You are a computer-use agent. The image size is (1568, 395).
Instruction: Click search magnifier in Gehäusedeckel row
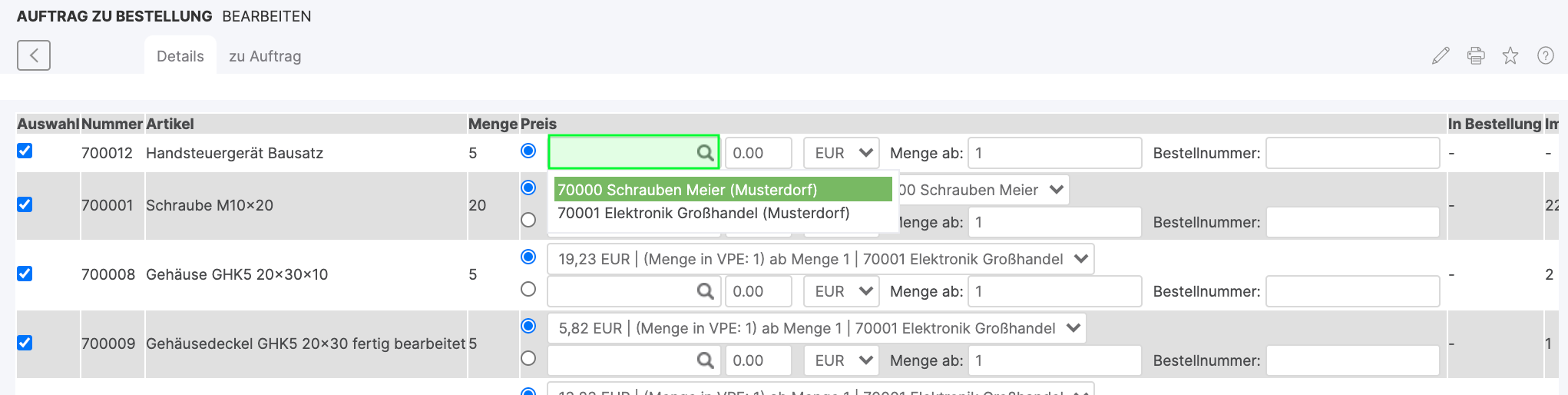[704, 360]
